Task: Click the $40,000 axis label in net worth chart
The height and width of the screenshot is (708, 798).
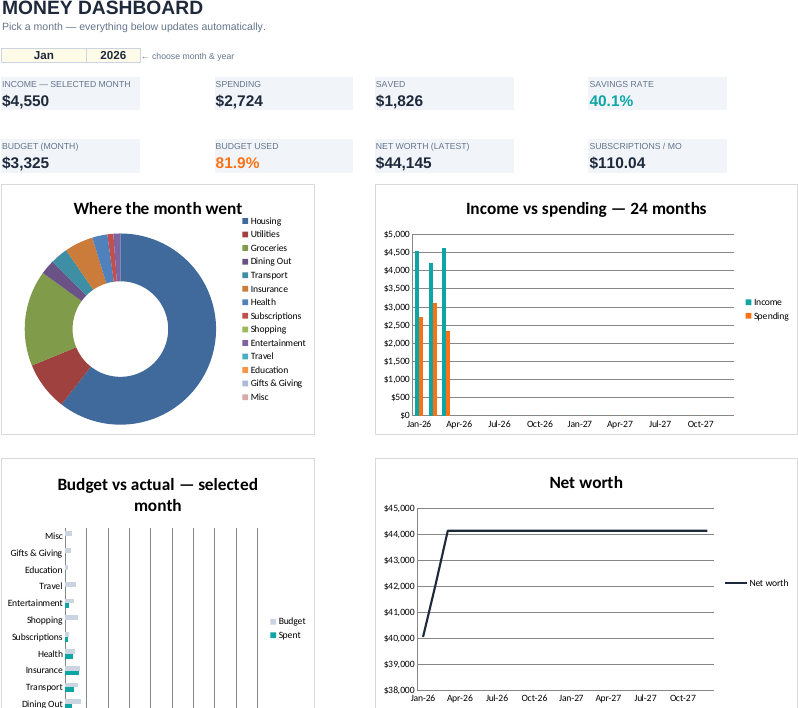Action: [399, 638]
